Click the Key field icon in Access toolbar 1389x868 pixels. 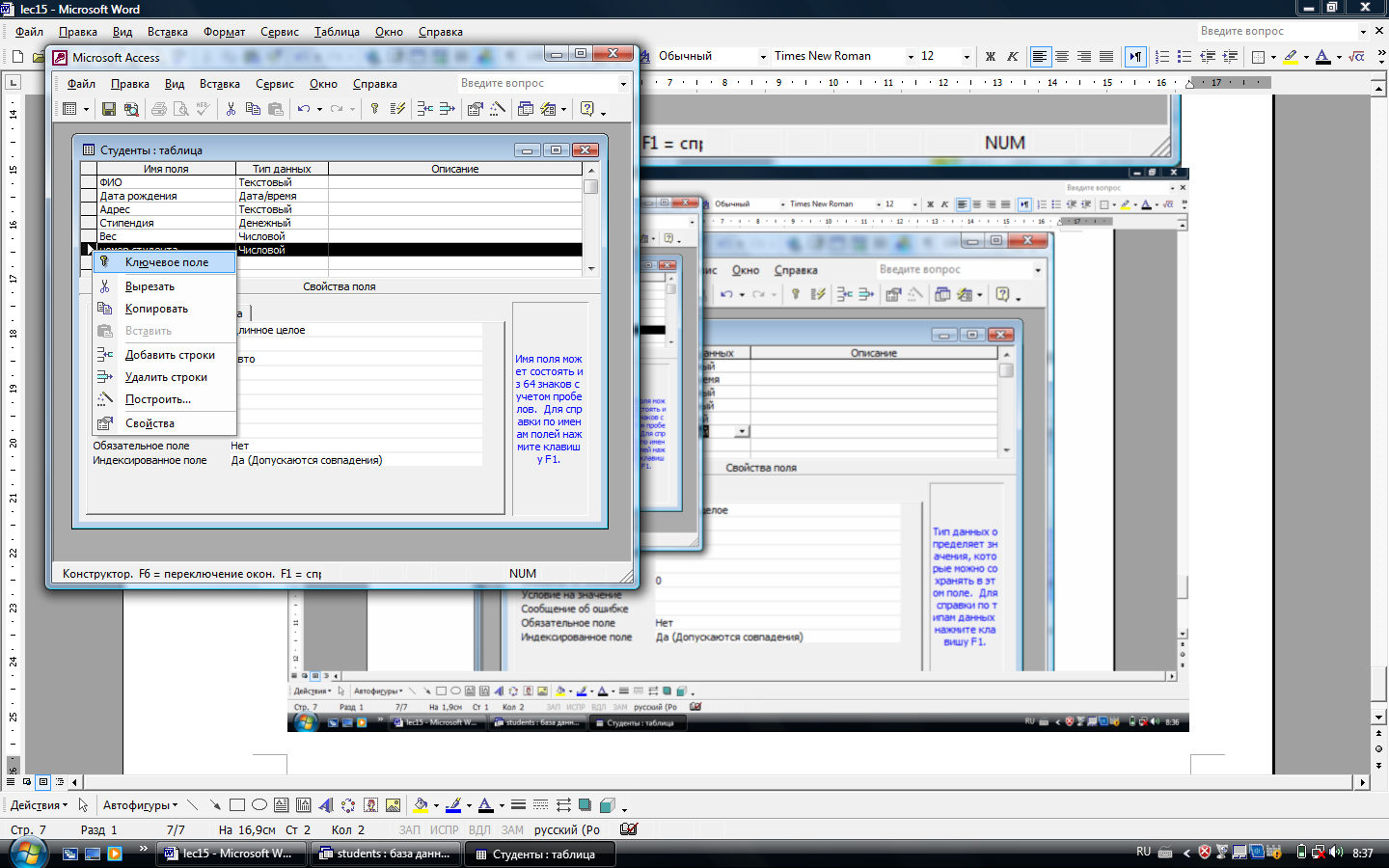click(374, 109)
